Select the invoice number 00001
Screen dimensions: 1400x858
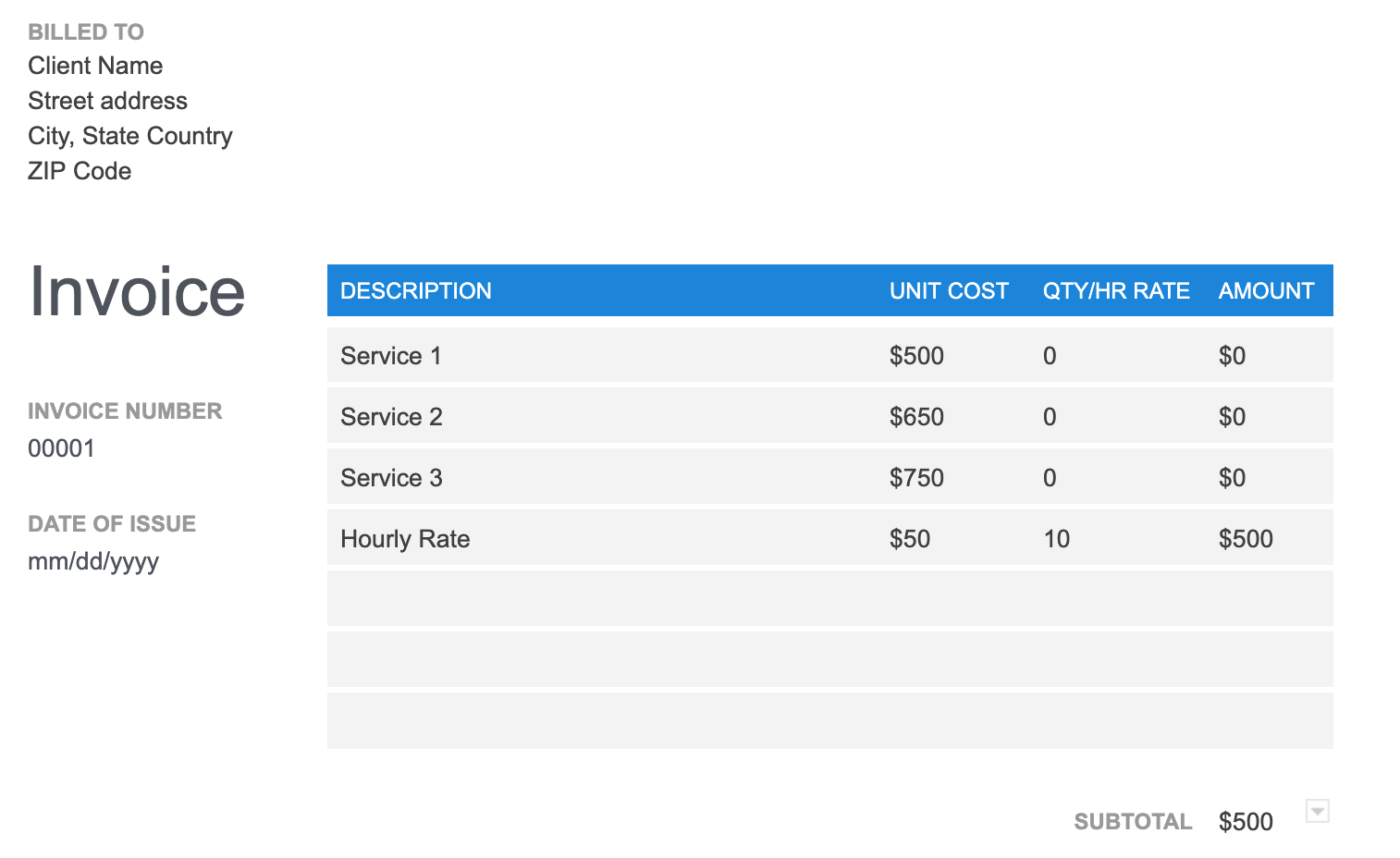(61, 448)
